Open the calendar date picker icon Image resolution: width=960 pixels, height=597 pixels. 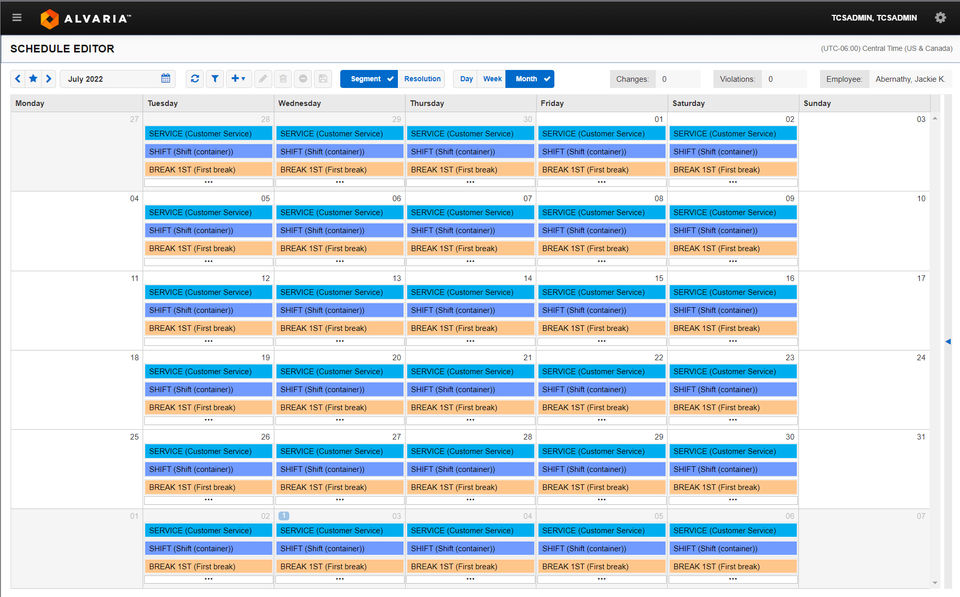pos(165,78)
